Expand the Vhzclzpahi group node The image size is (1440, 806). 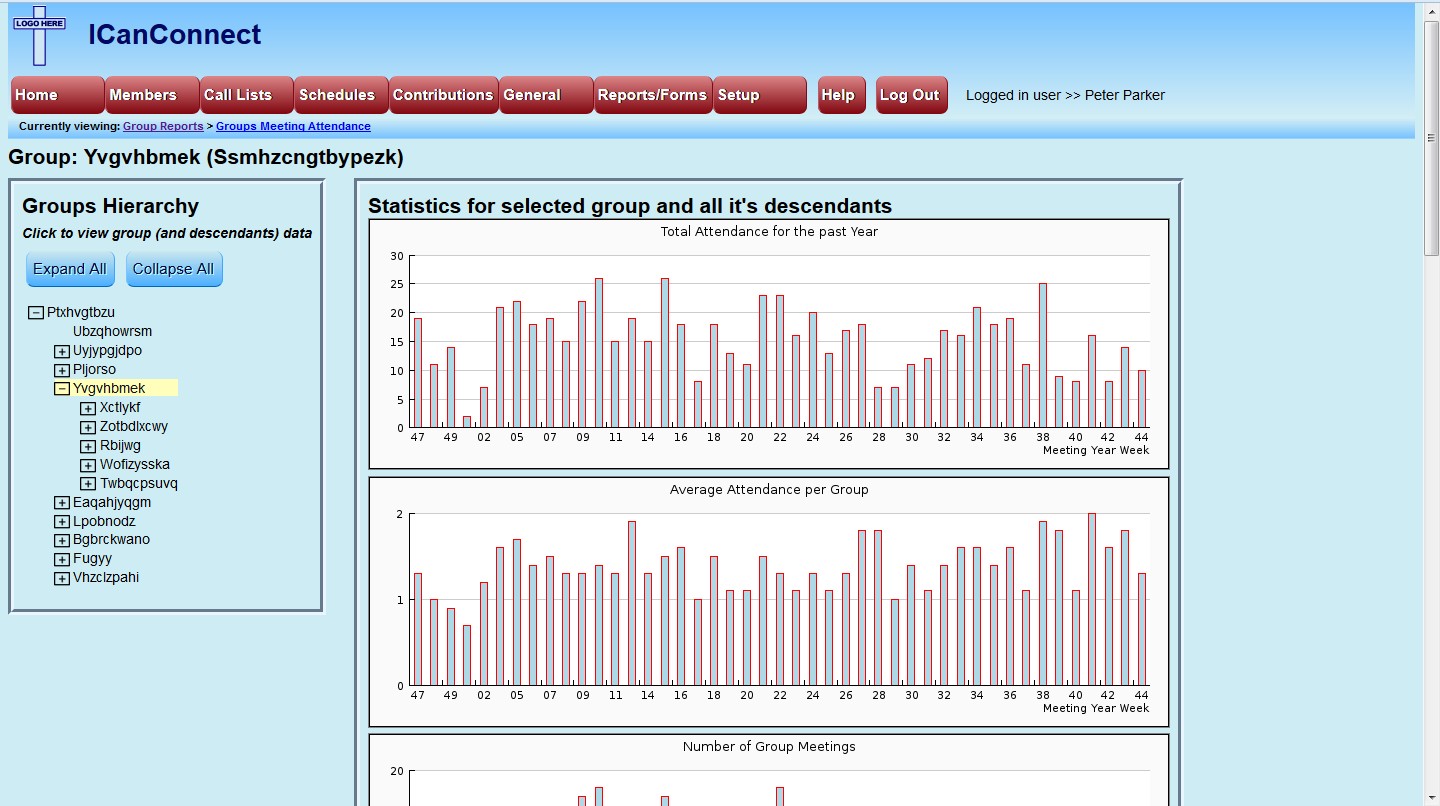pyautogui.click(x=62, y=578)
